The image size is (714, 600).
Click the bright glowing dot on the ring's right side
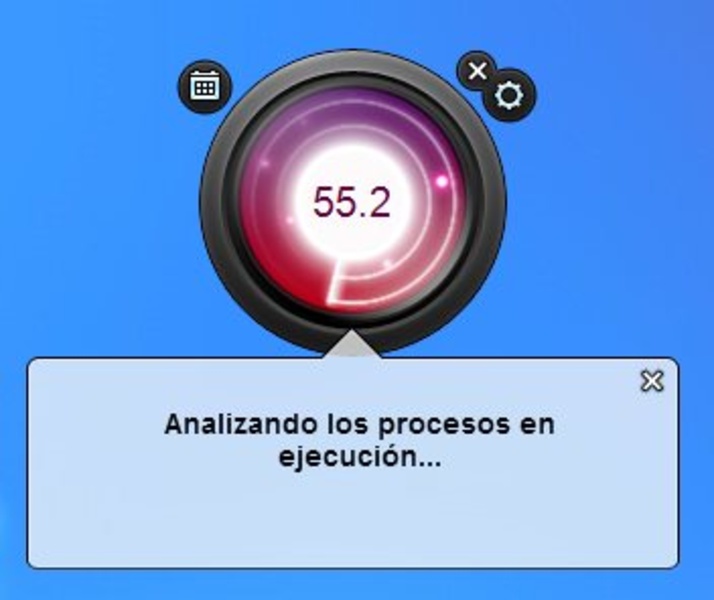click(x=441, y=181)
